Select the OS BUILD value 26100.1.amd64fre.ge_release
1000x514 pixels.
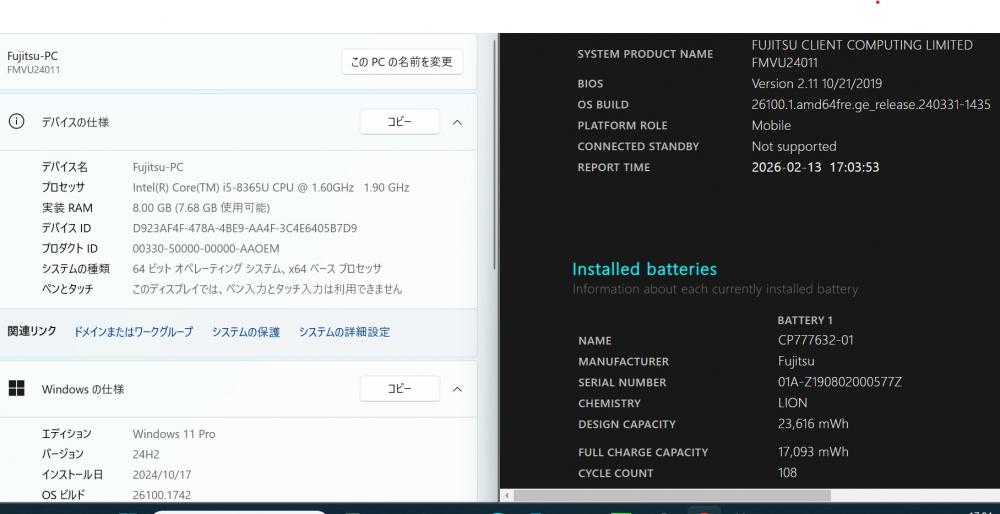tap(871, 105)
